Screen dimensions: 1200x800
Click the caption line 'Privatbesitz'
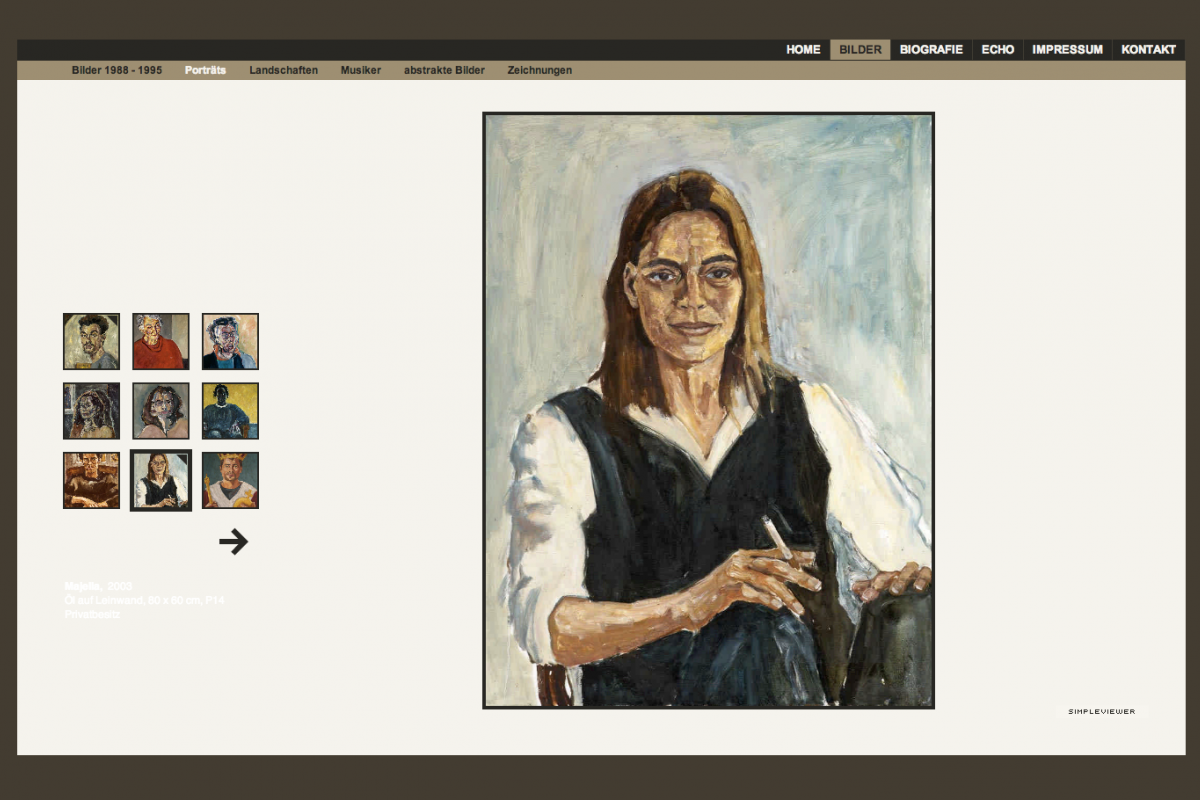[93, 614]
